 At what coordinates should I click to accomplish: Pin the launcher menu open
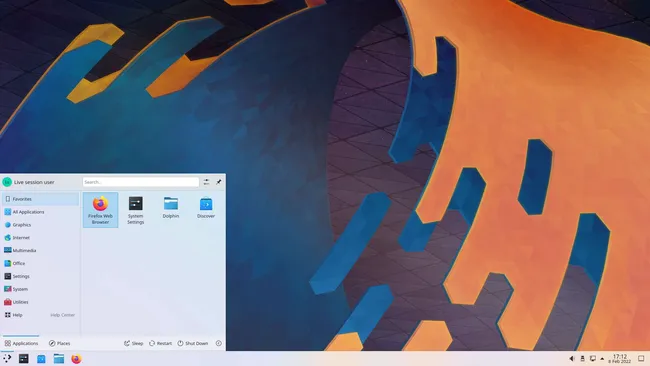(x=218, y=182)
